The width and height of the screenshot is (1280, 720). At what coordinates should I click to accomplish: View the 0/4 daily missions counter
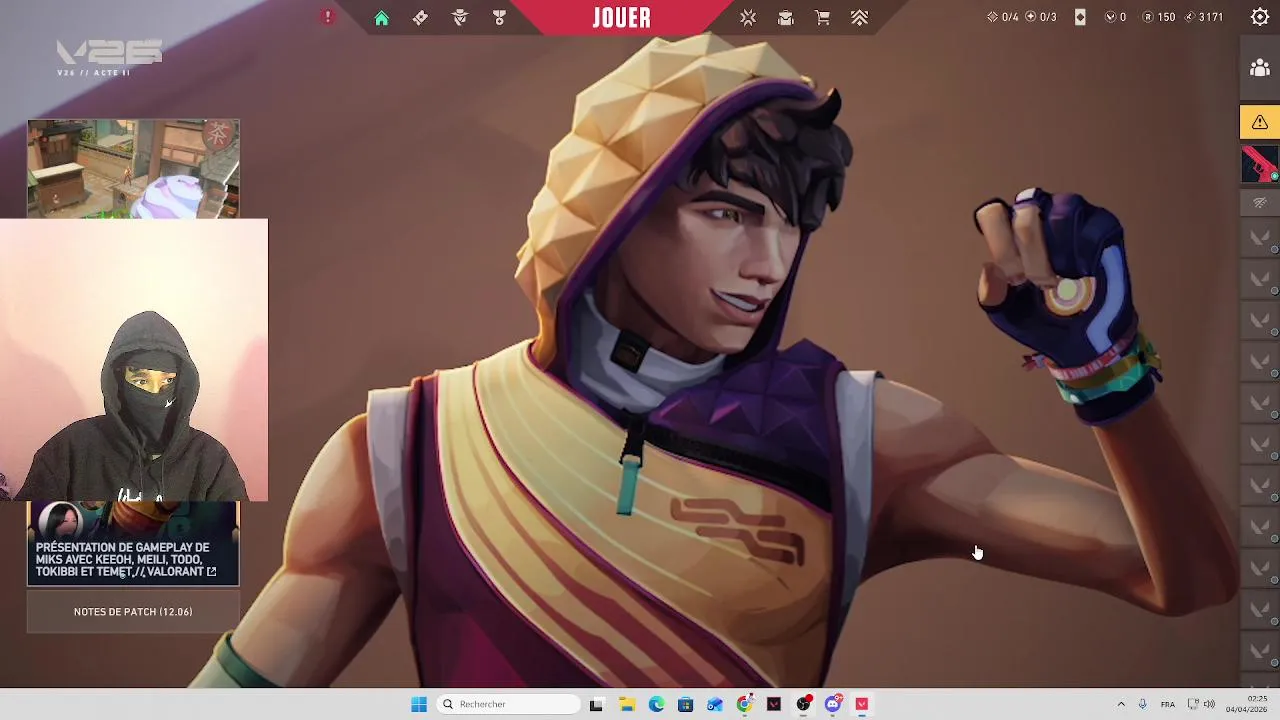[1002, 17]
